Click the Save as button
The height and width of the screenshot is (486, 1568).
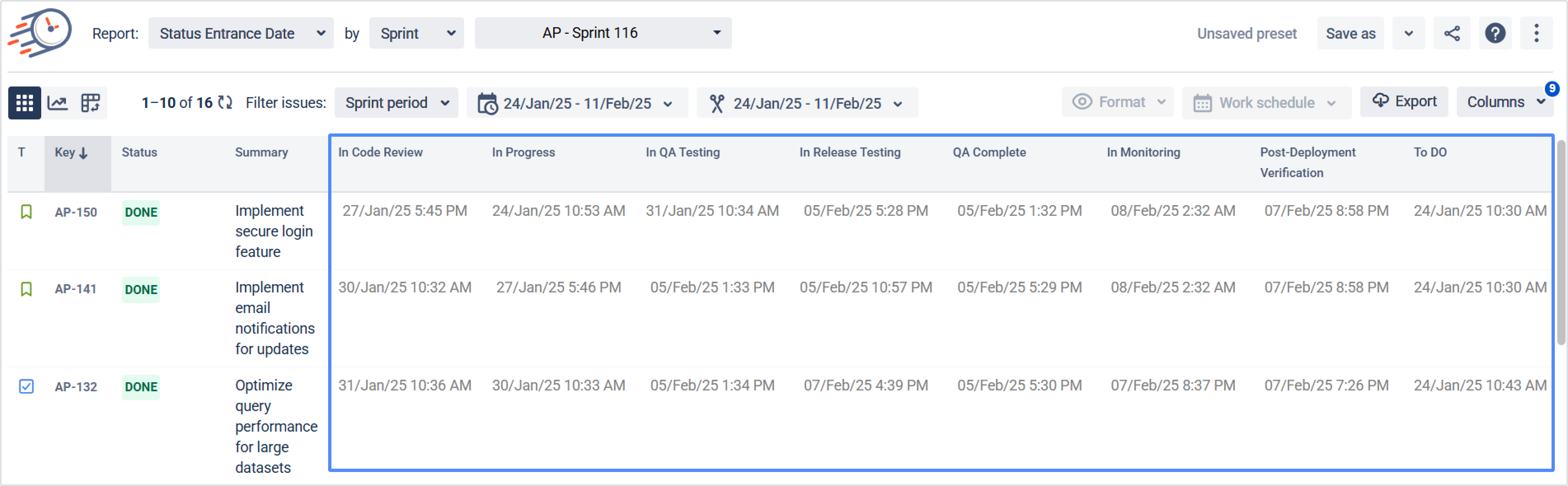(x=1350, y=33)
